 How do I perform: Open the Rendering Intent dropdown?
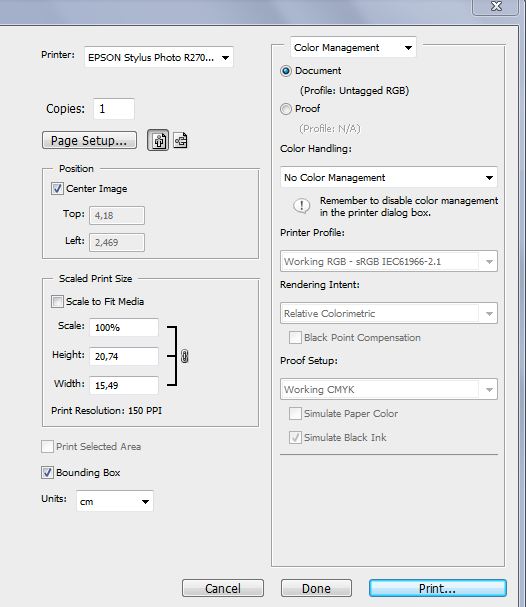pyautogui.click(x=389, y=313)
